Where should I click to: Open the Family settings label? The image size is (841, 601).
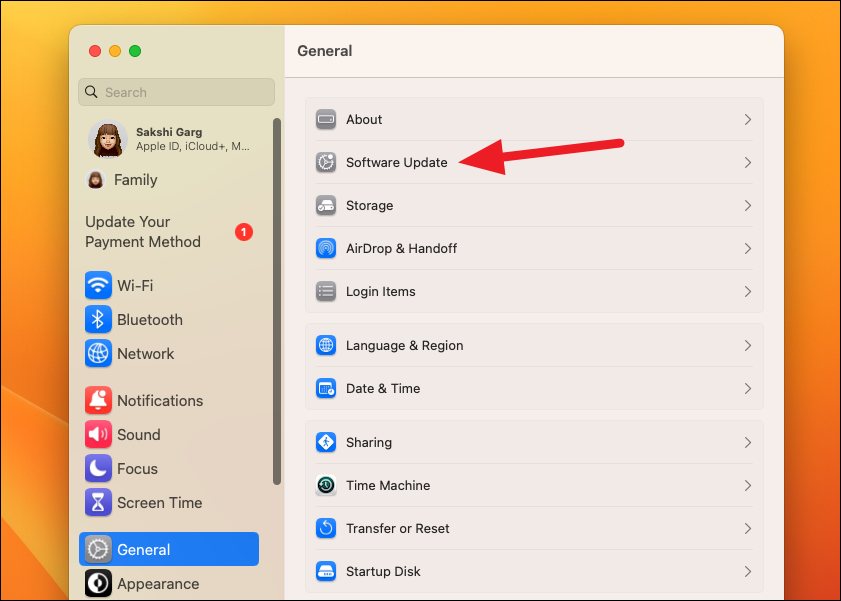(x=136, y=180)
